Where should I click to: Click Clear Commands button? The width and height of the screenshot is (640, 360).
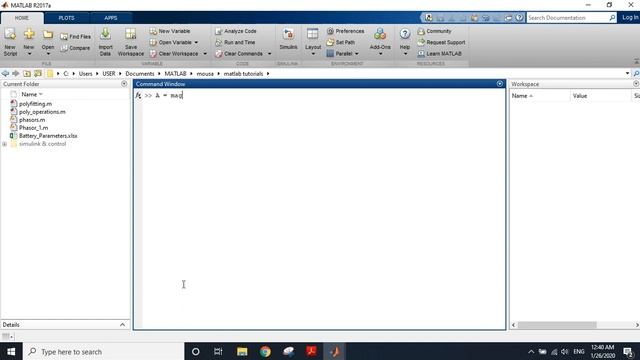(239, 54)
